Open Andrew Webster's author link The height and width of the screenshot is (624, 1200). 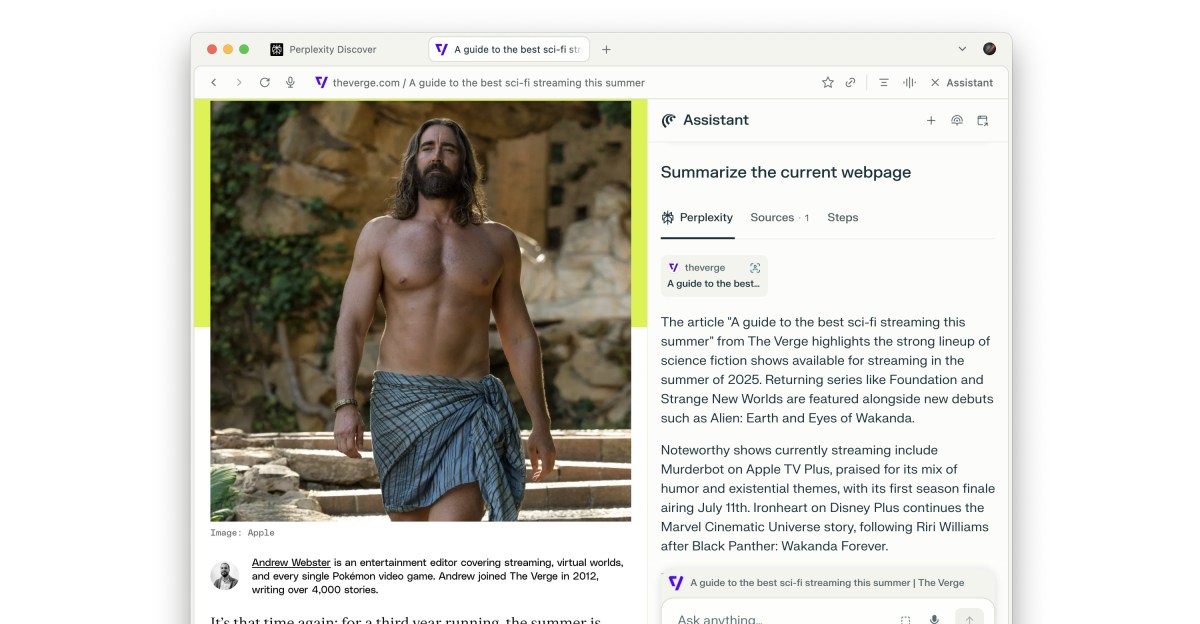coord(291,562)
